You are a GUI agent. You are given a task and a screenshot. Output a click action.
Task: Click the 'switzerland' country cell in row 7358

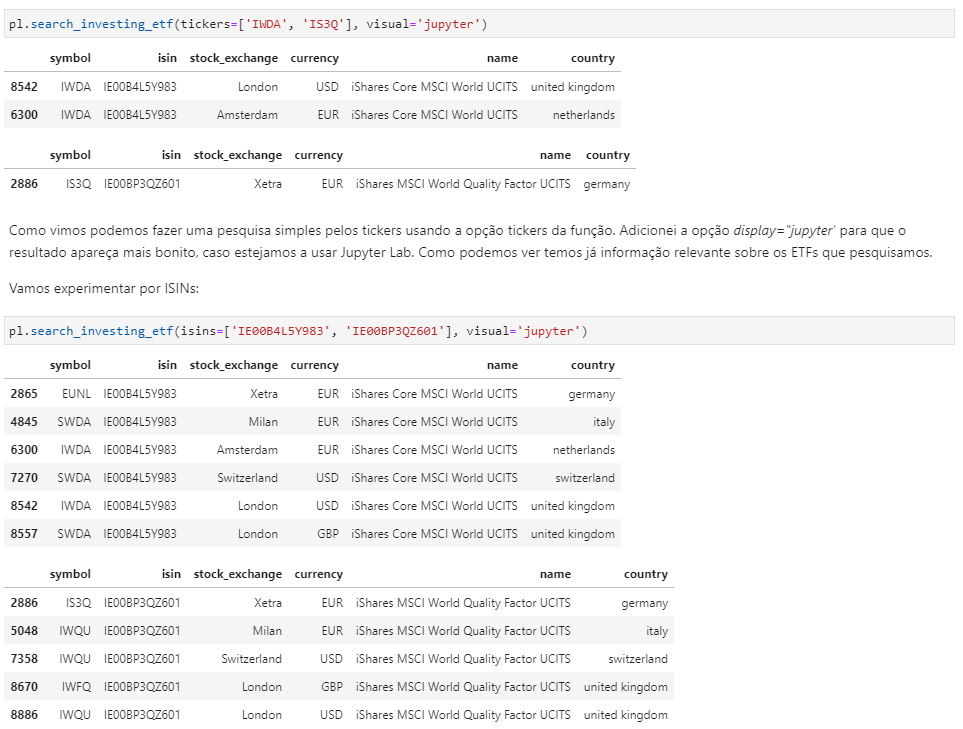(637, 659)
